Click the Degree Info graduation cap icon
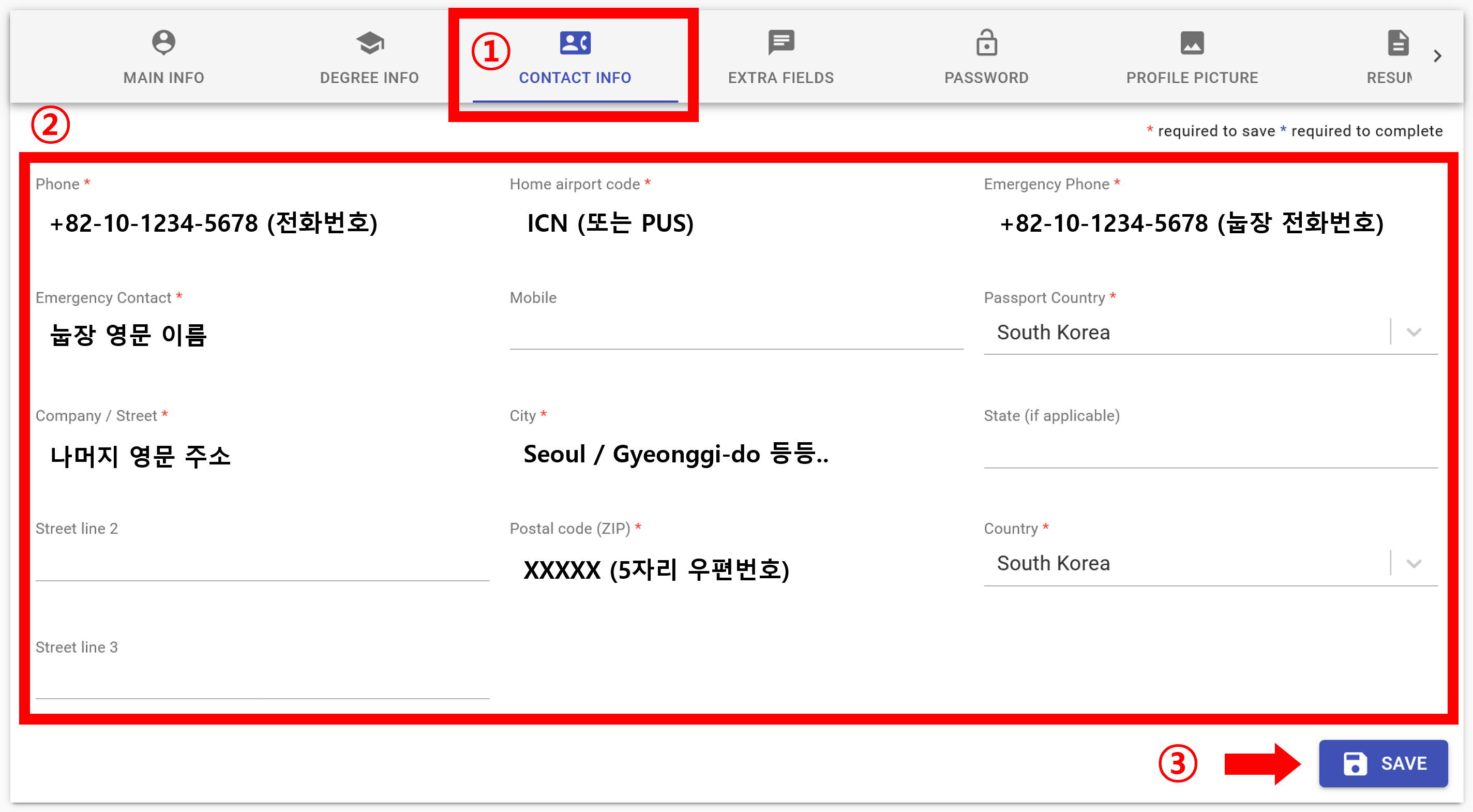Viewport: 1473px width, 812px height. point(369,42)
